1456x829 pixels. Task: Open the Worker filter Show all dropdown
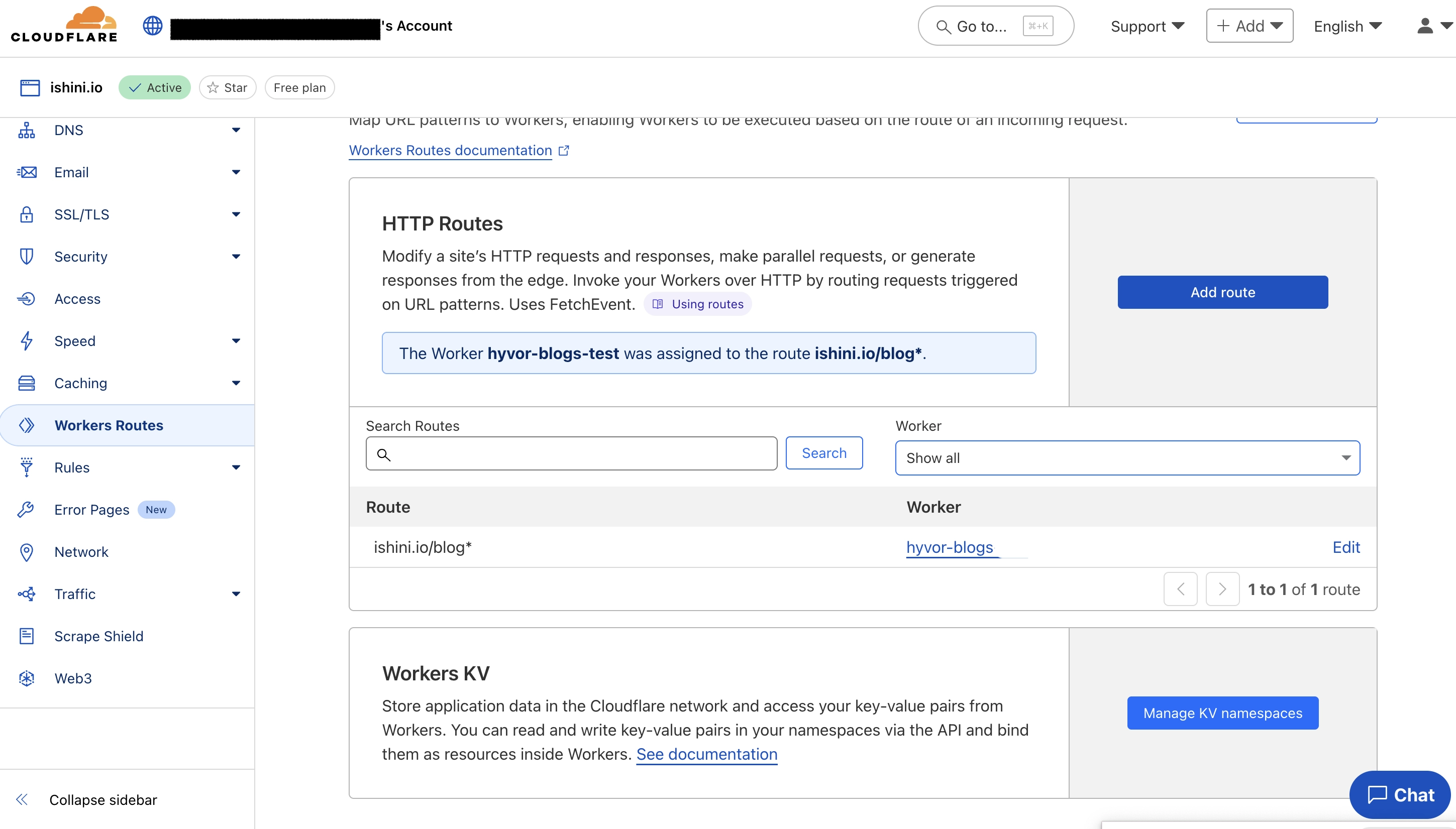pyautogui.click(x=1127, y=458)
